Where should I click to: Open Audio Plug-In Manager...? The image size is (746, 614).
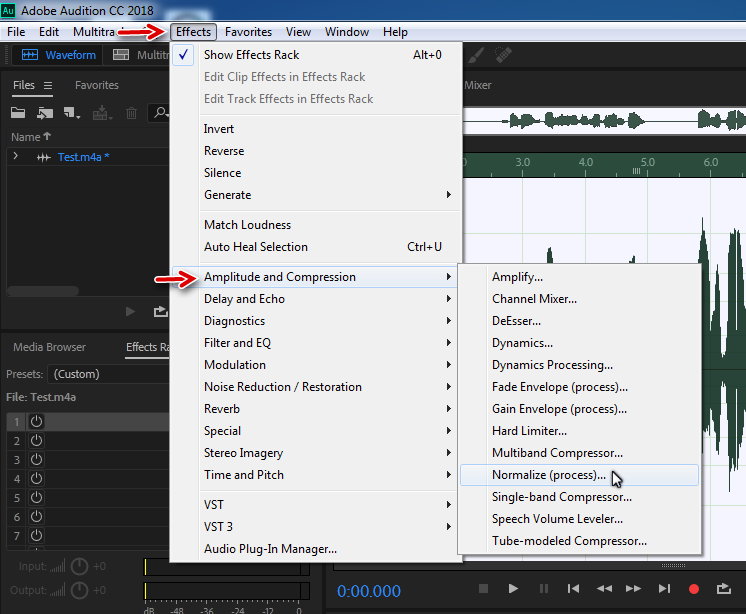pos(270,549)
